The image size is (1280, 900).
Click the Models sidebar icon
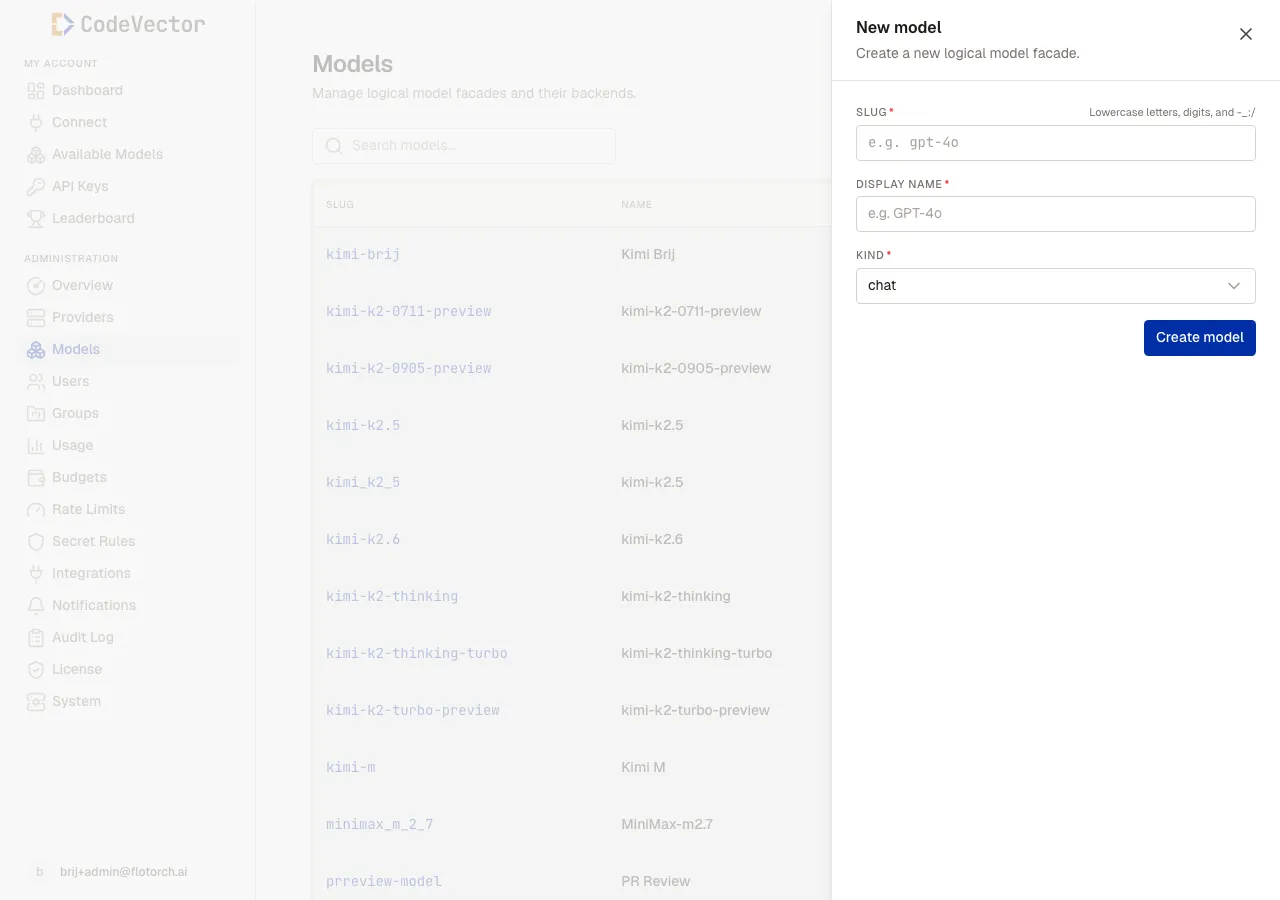[36, 349]
